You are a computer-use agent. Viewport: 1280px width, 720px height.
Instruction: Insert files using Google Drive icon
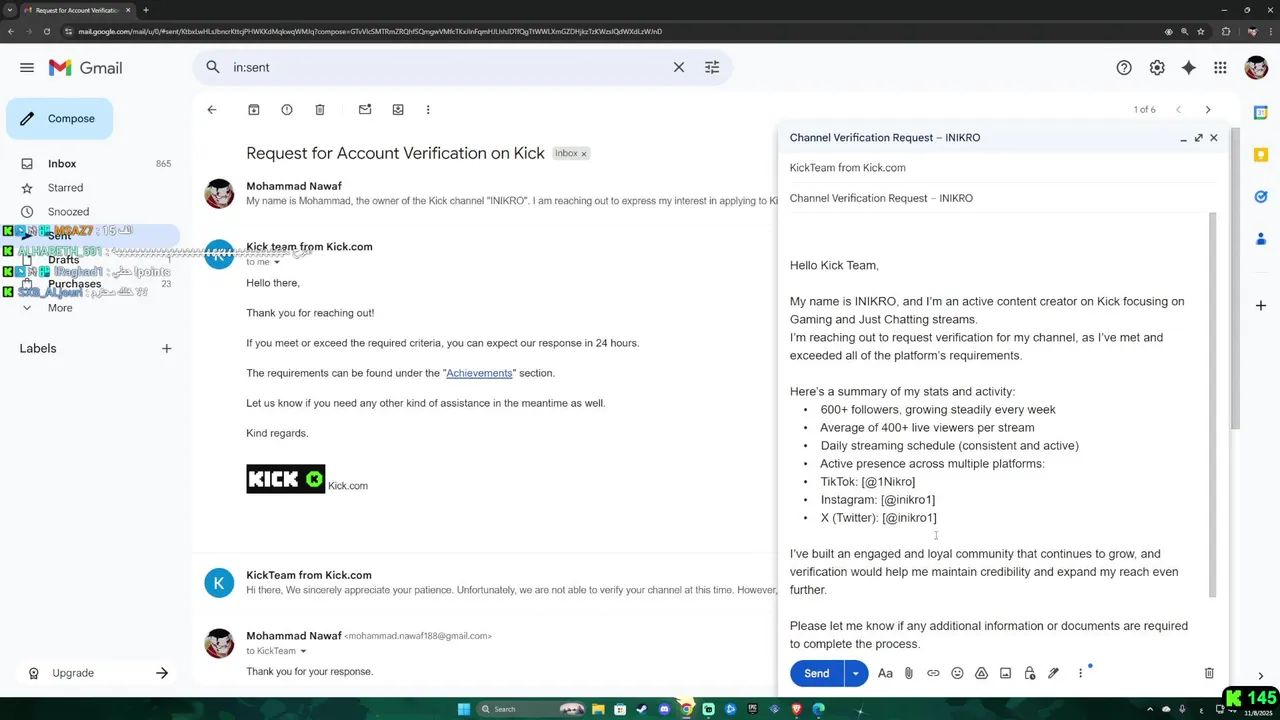click(x=981, y=673)
